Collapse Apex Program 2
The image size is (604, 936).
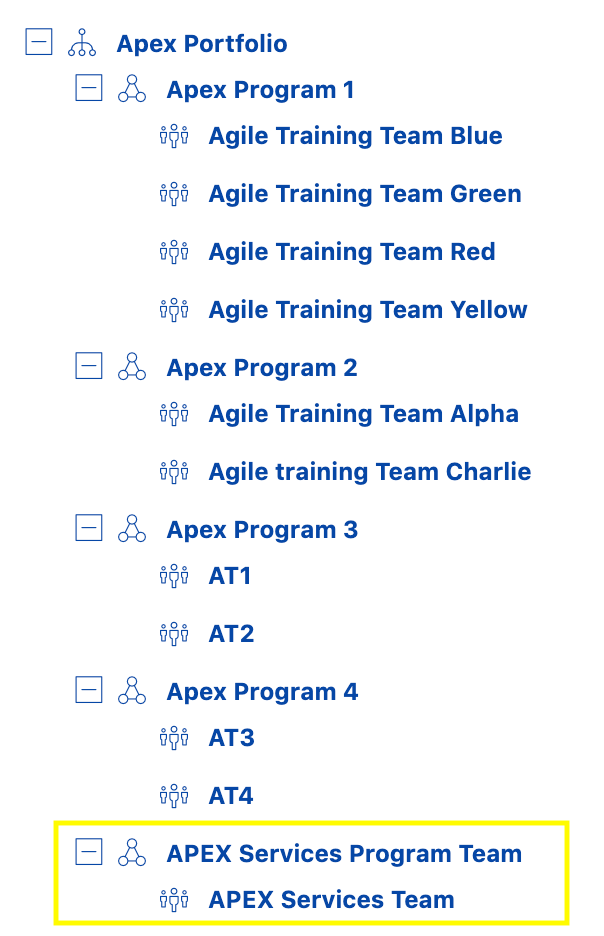point(88,366)
